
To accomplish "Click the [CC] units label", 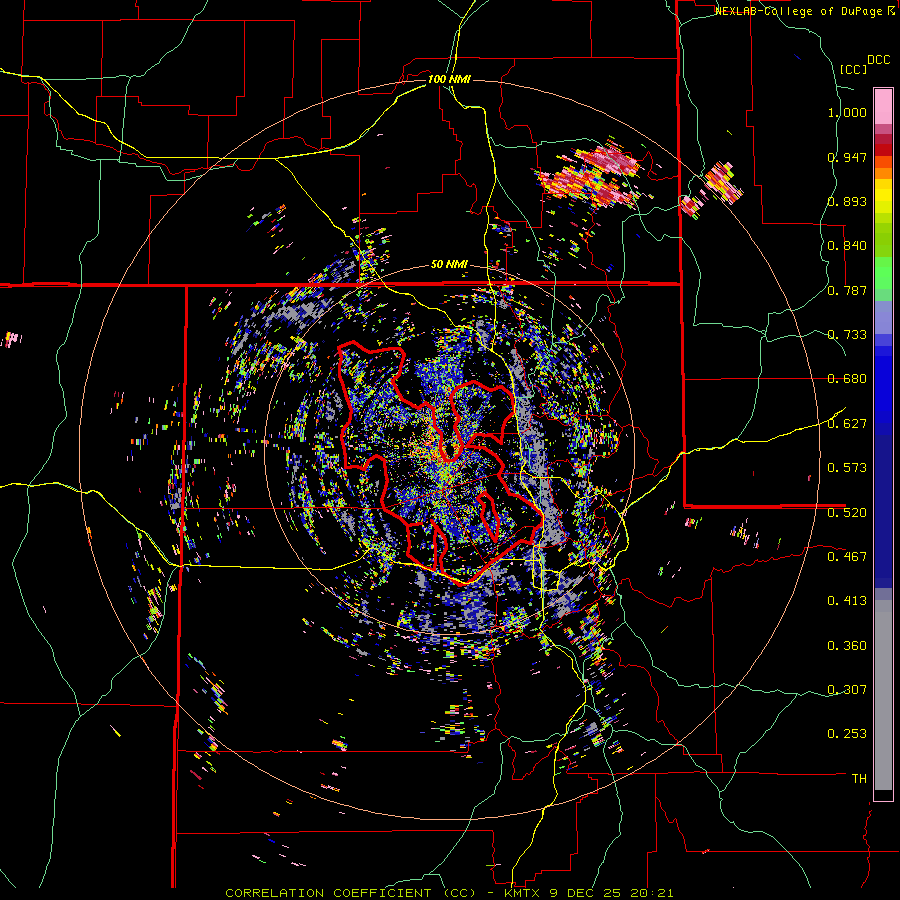I will [x=853, y=69].
